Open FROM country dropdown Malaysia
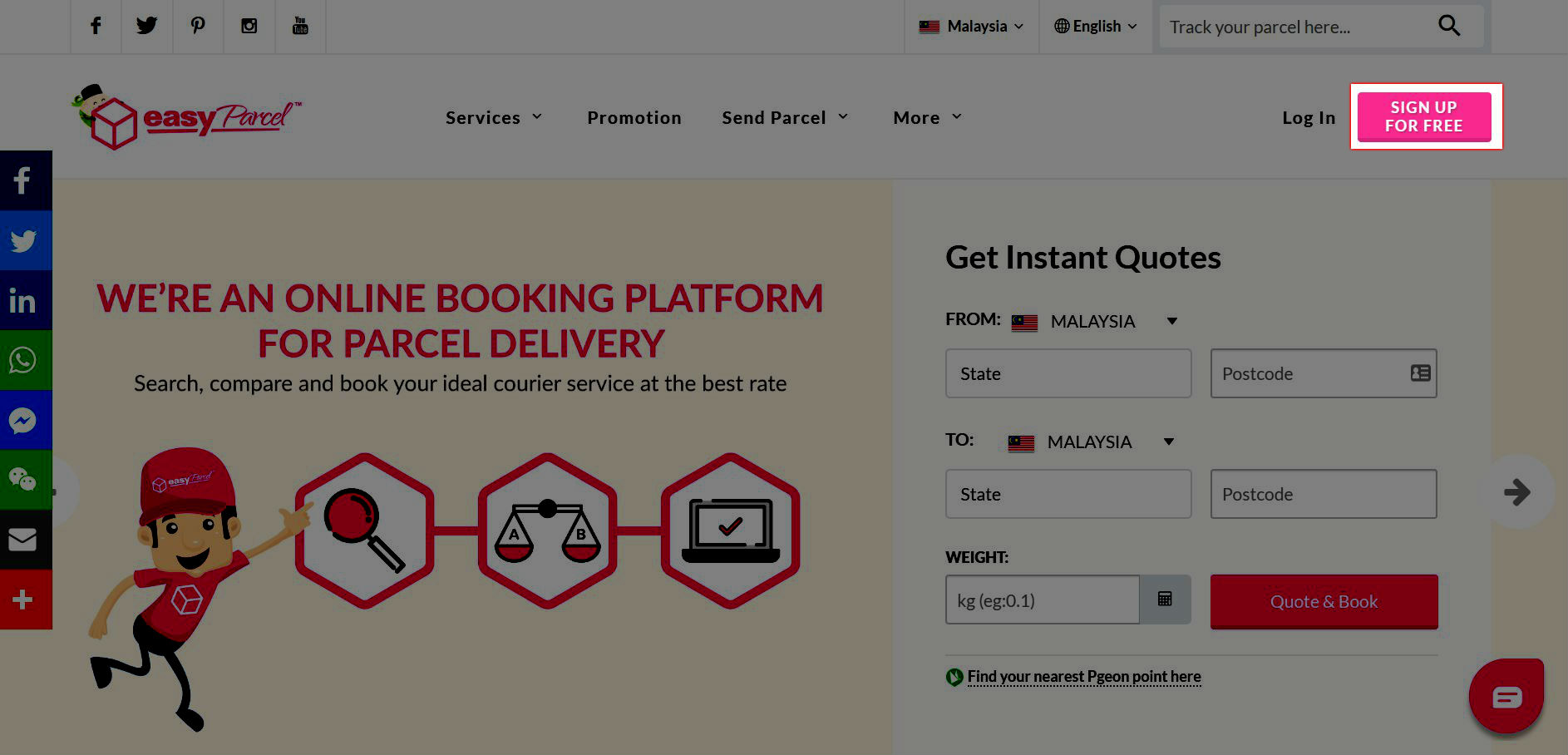 pyautogui.click(x=1094, y=321)
